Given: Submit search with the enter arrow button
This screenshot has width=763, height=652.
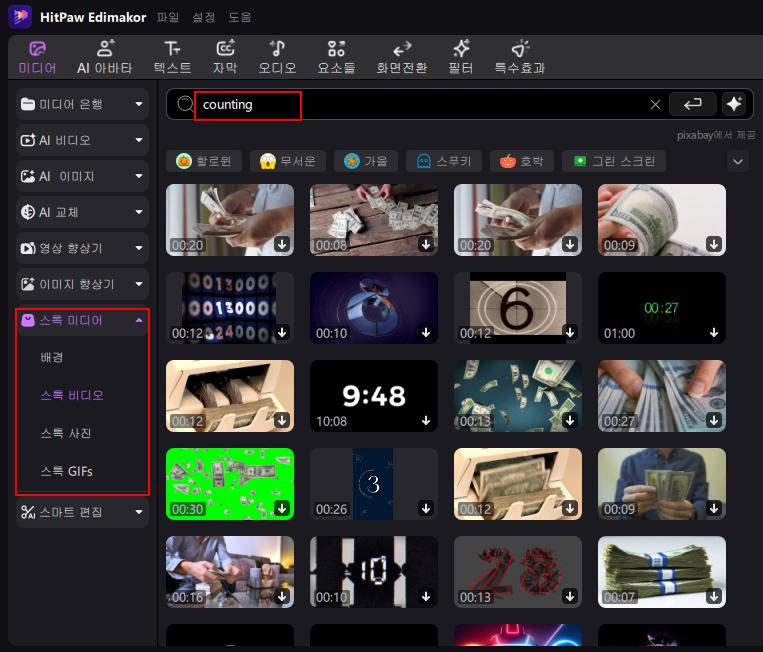Looking at the screenshot, I should [x=692, y=104].
